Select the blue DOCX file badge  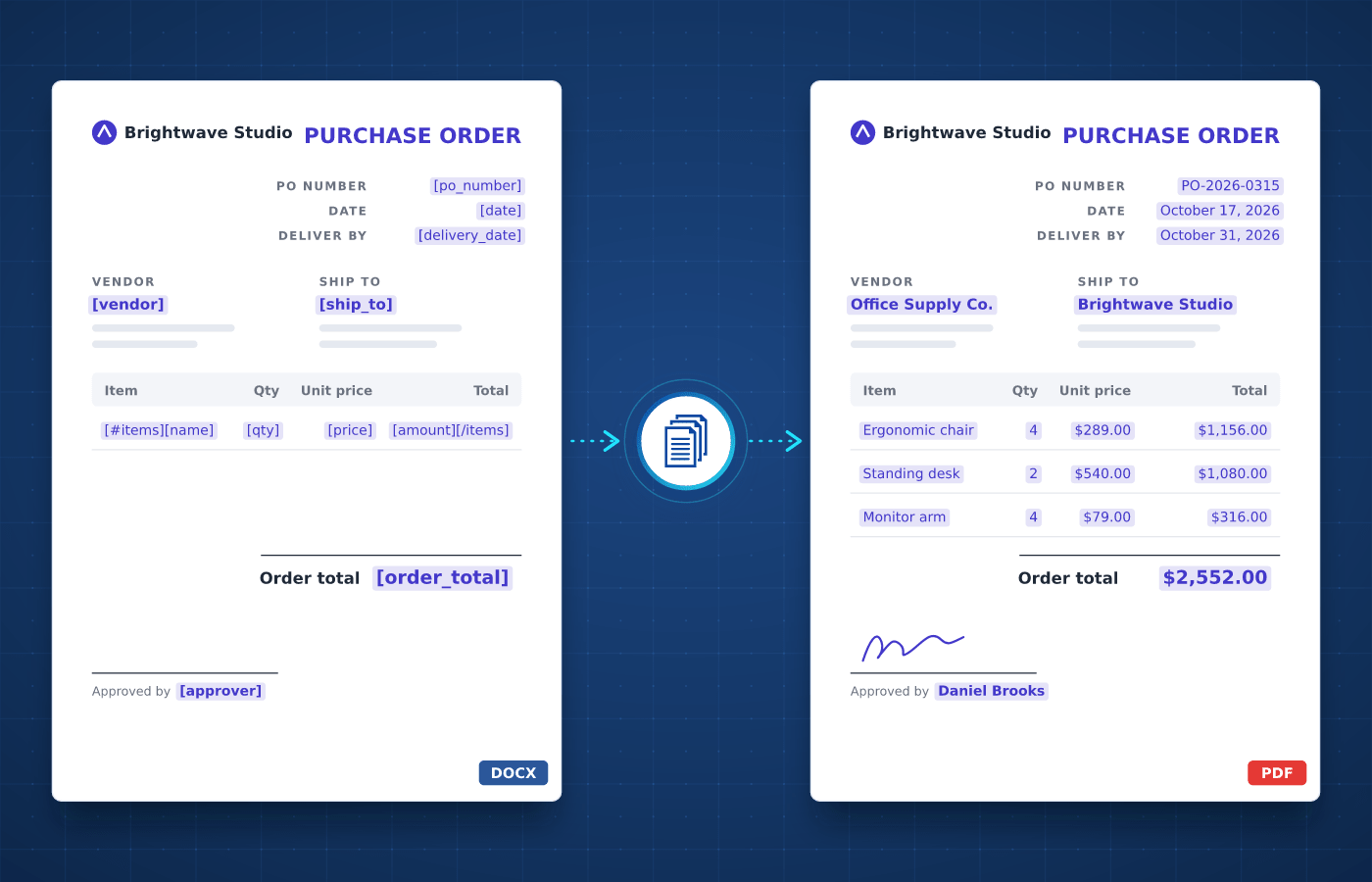(x=514, y=773)
